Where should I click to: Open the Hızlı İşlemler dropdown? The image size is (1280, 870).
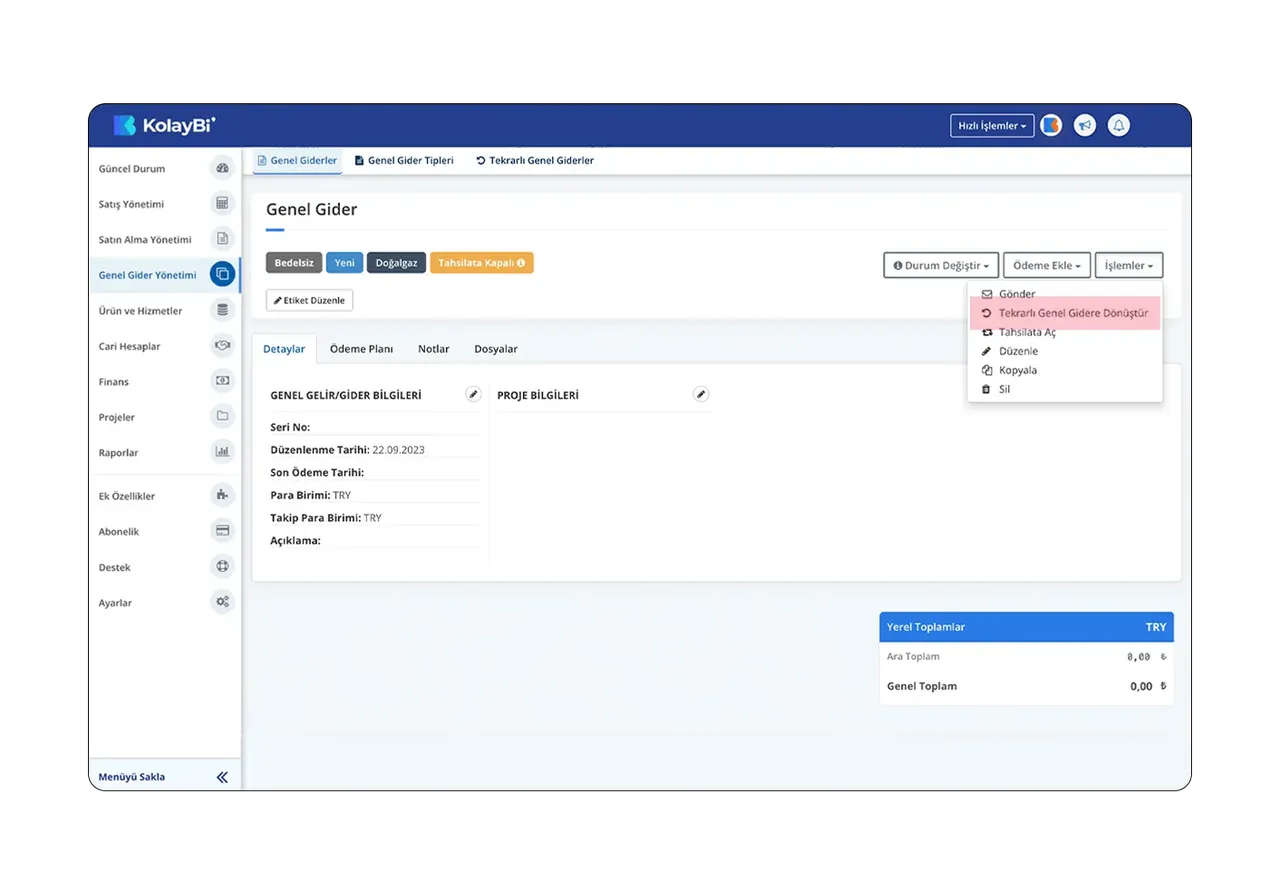point(992,126)
